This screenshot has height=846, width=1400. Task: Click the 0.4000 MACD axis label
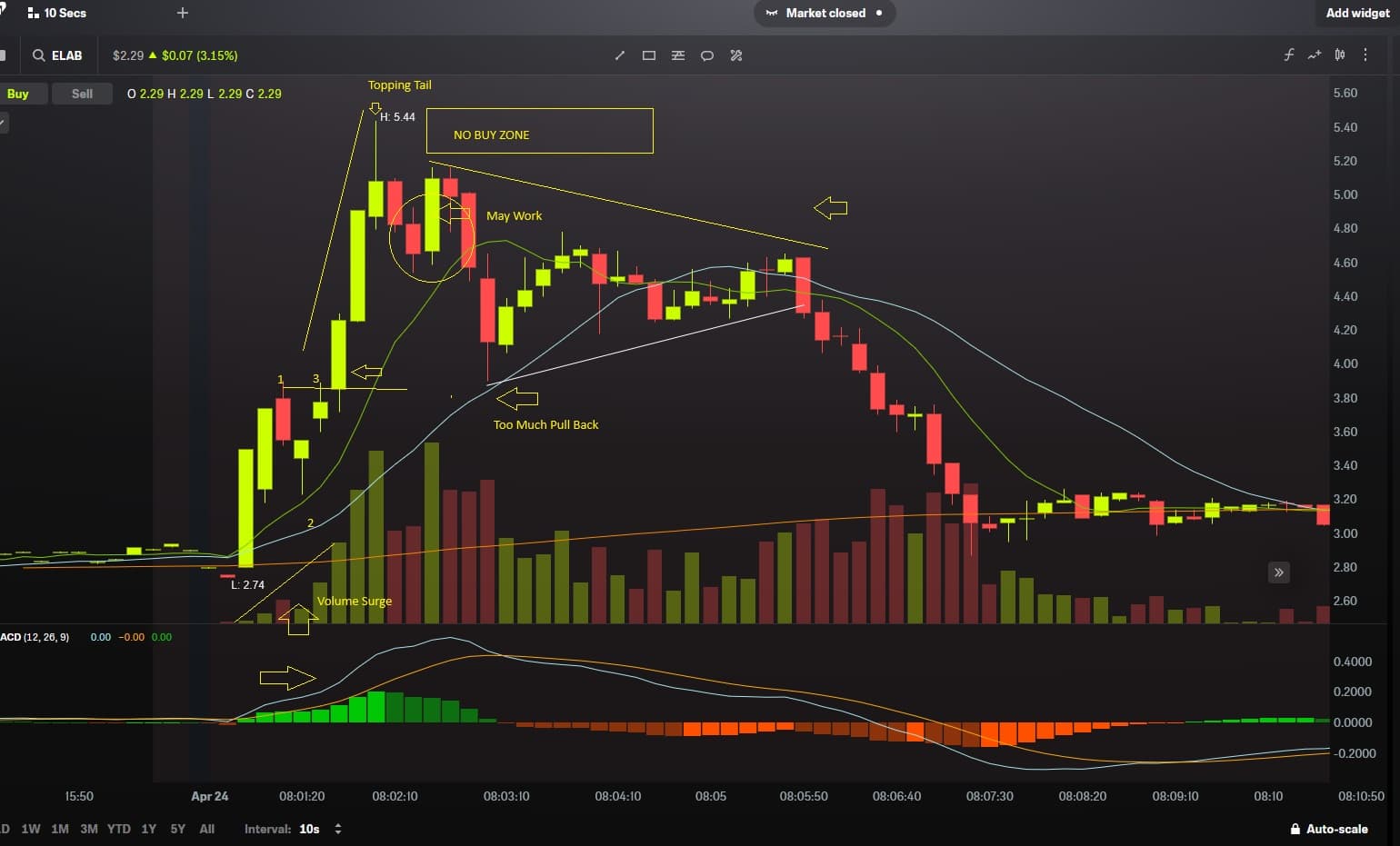[x=1353, y=662]
